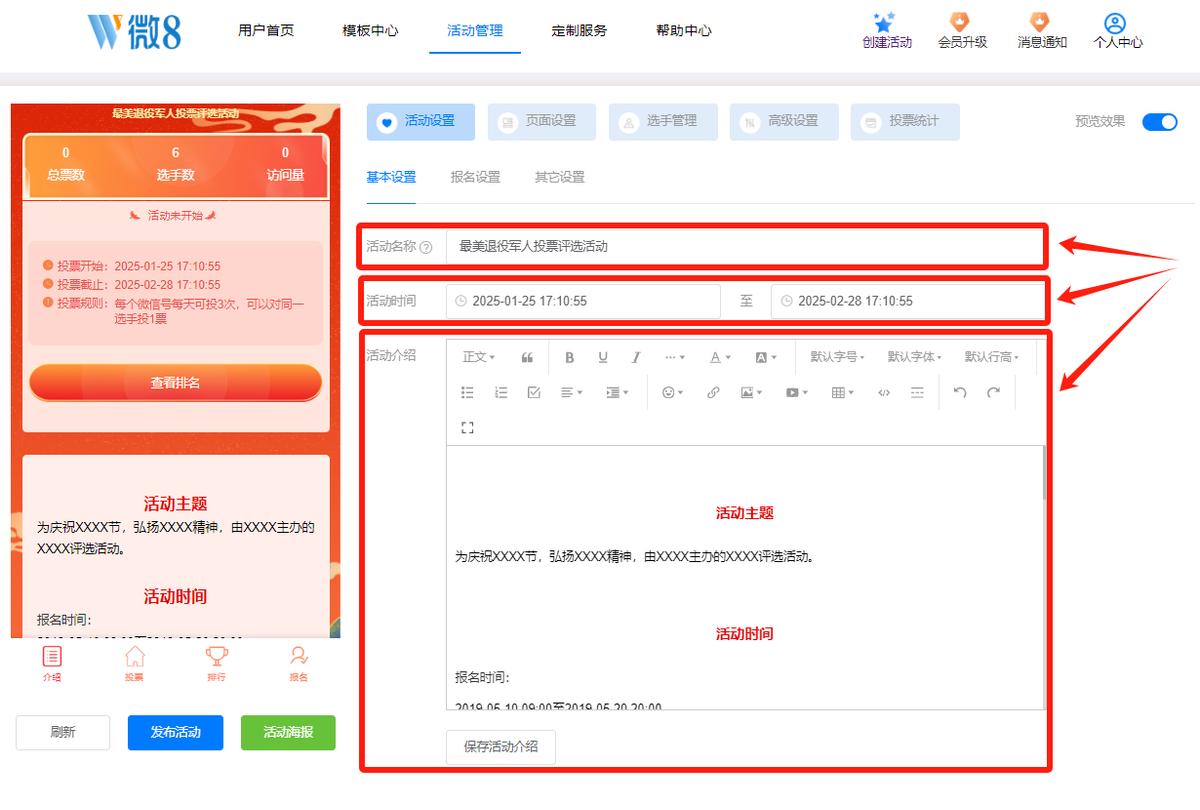Image resolution: width=1200 pixels, height=810 pixels.
Task: Open the 默认行高 line height dropdown
Action: coord(991,357)
